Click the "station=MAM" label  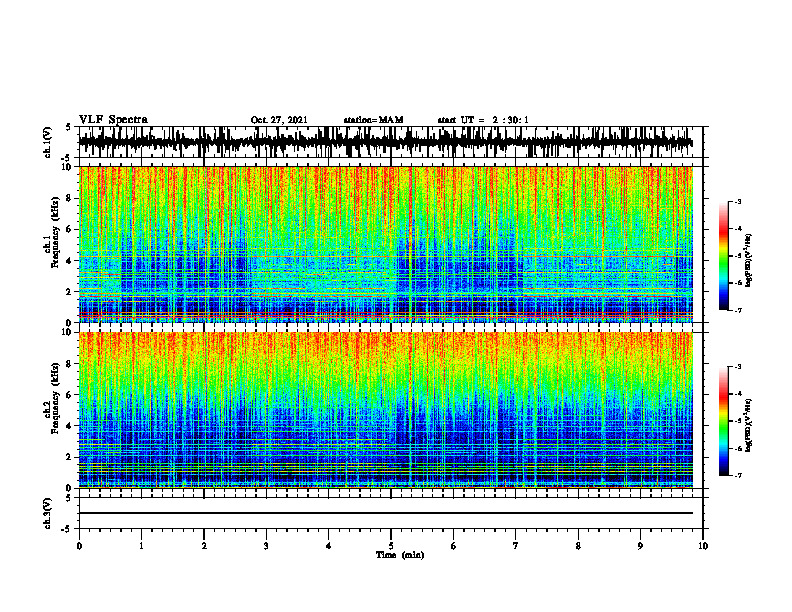tap(374, 120)
